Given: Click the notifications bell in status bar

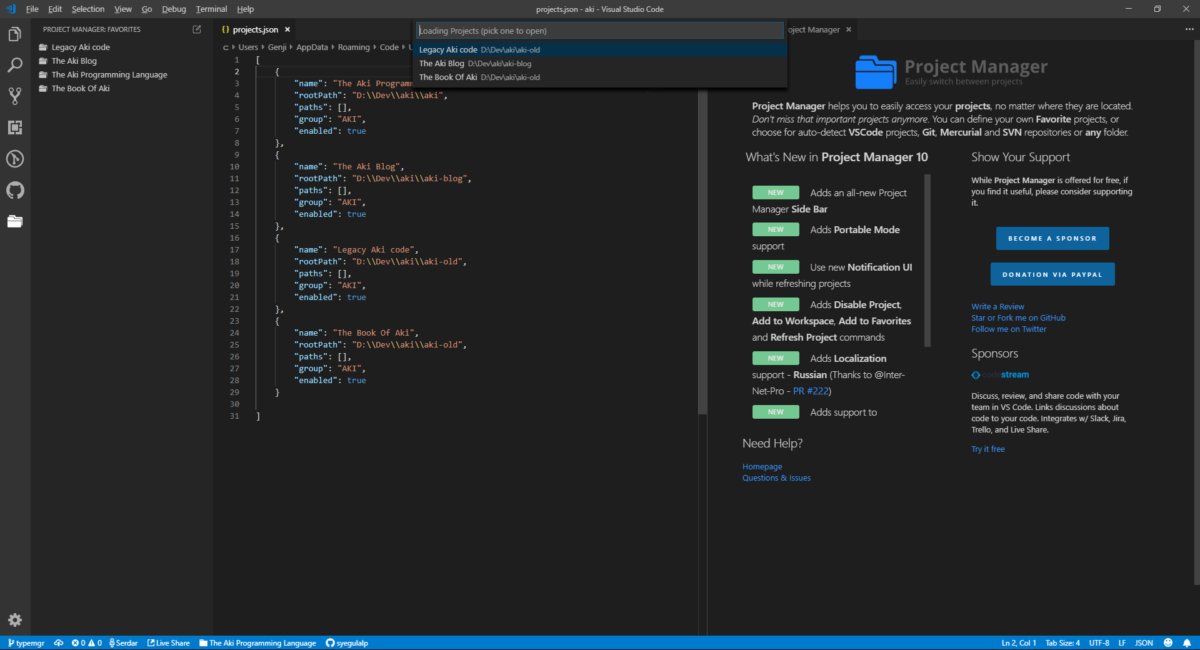Looking at the screenshot, I should [1187, 643].
